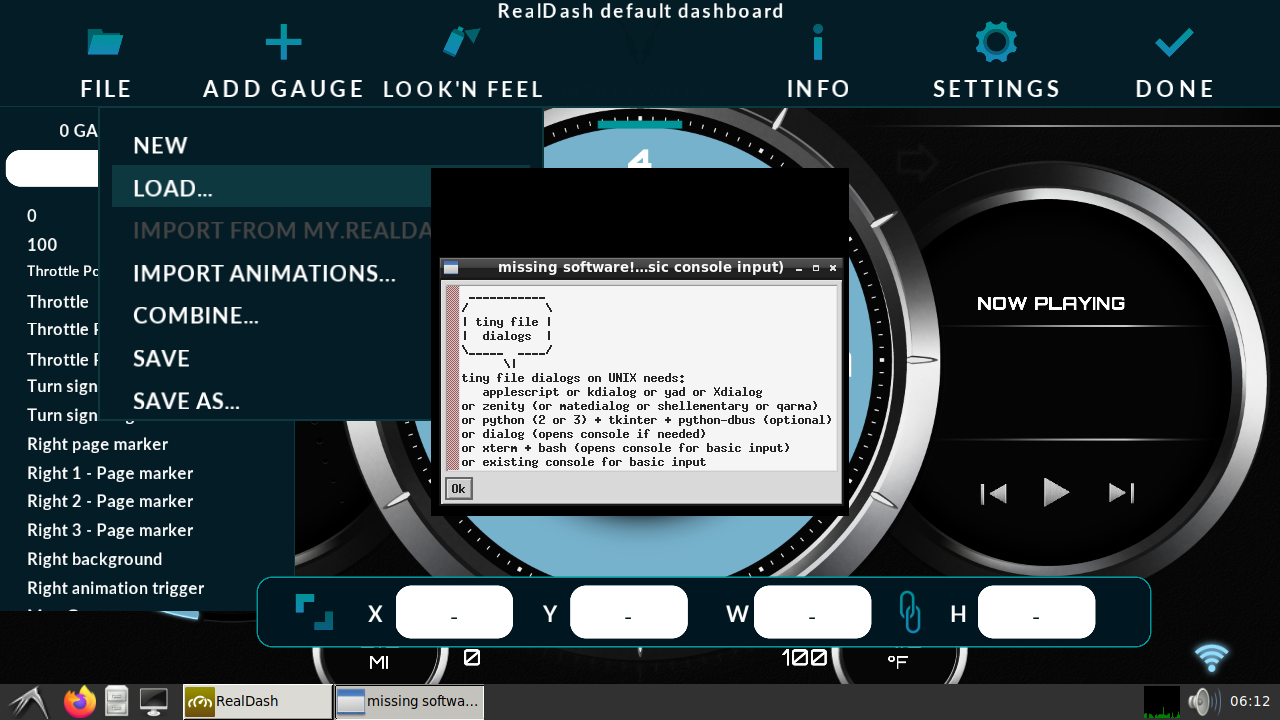Screen dimensions: 1280x720
Task: Open SETTINGS gear icon
Action: 996,42
